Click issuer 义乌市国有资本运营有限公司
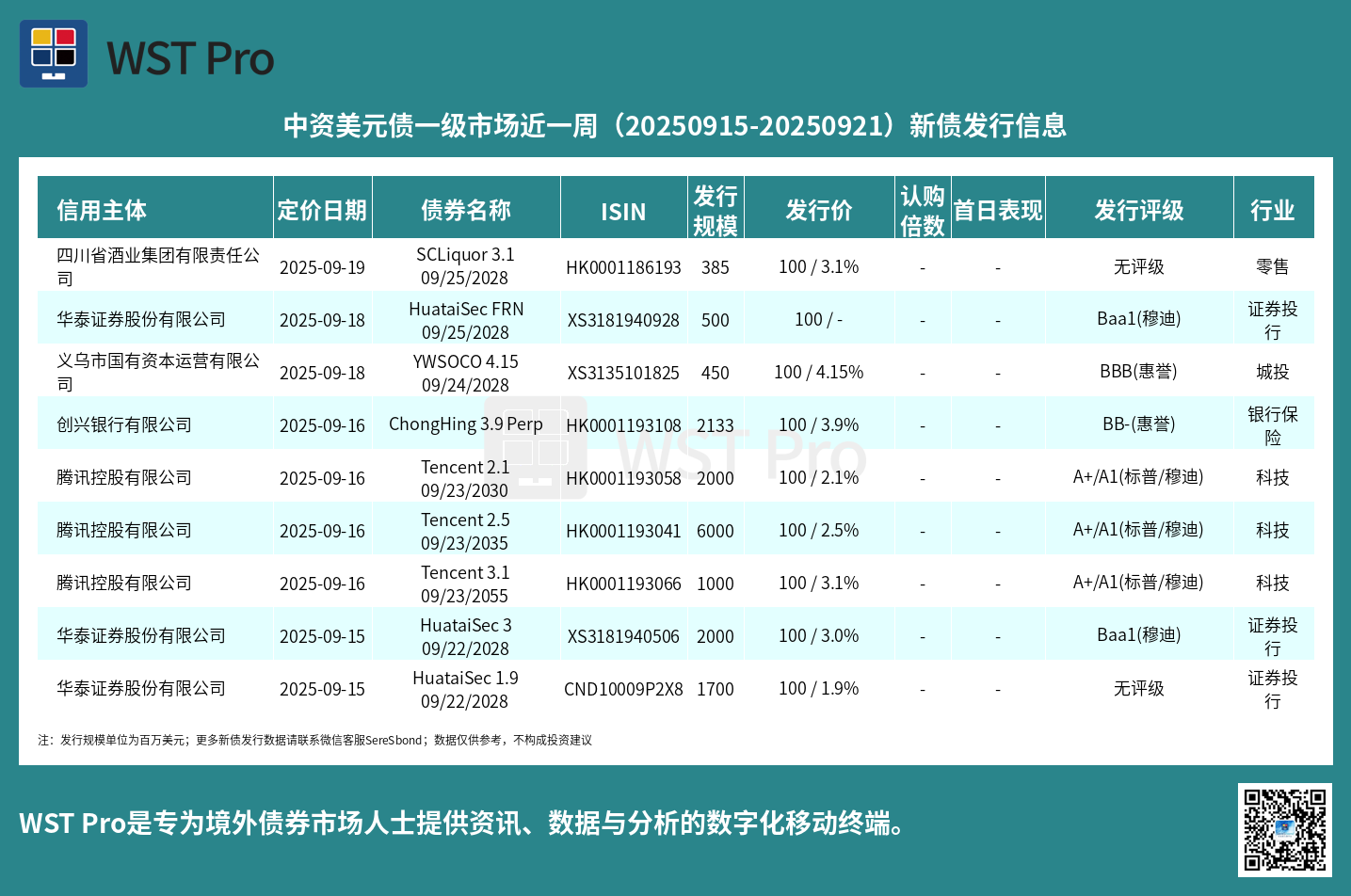 [x=158, y=373]
